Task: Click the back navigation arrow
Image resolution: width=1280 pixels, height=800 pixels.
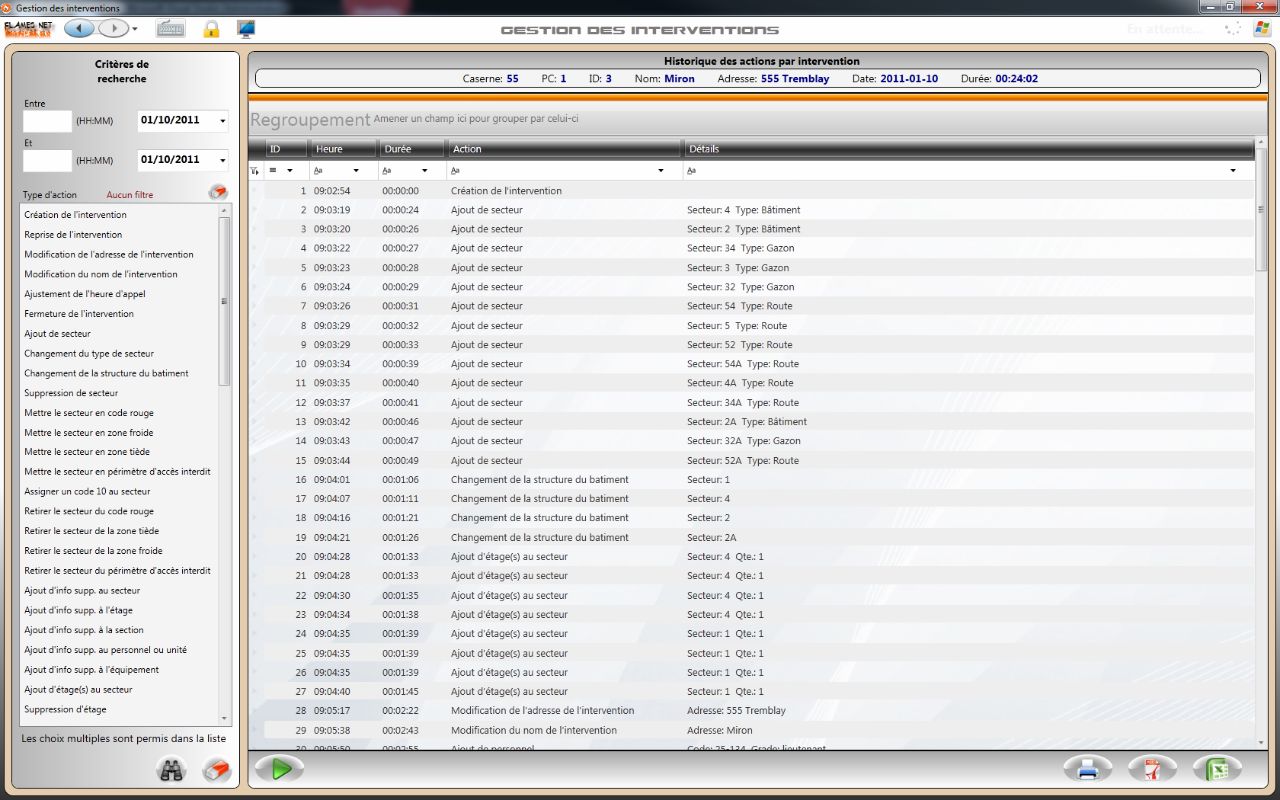Action: [x=80, y=29]
